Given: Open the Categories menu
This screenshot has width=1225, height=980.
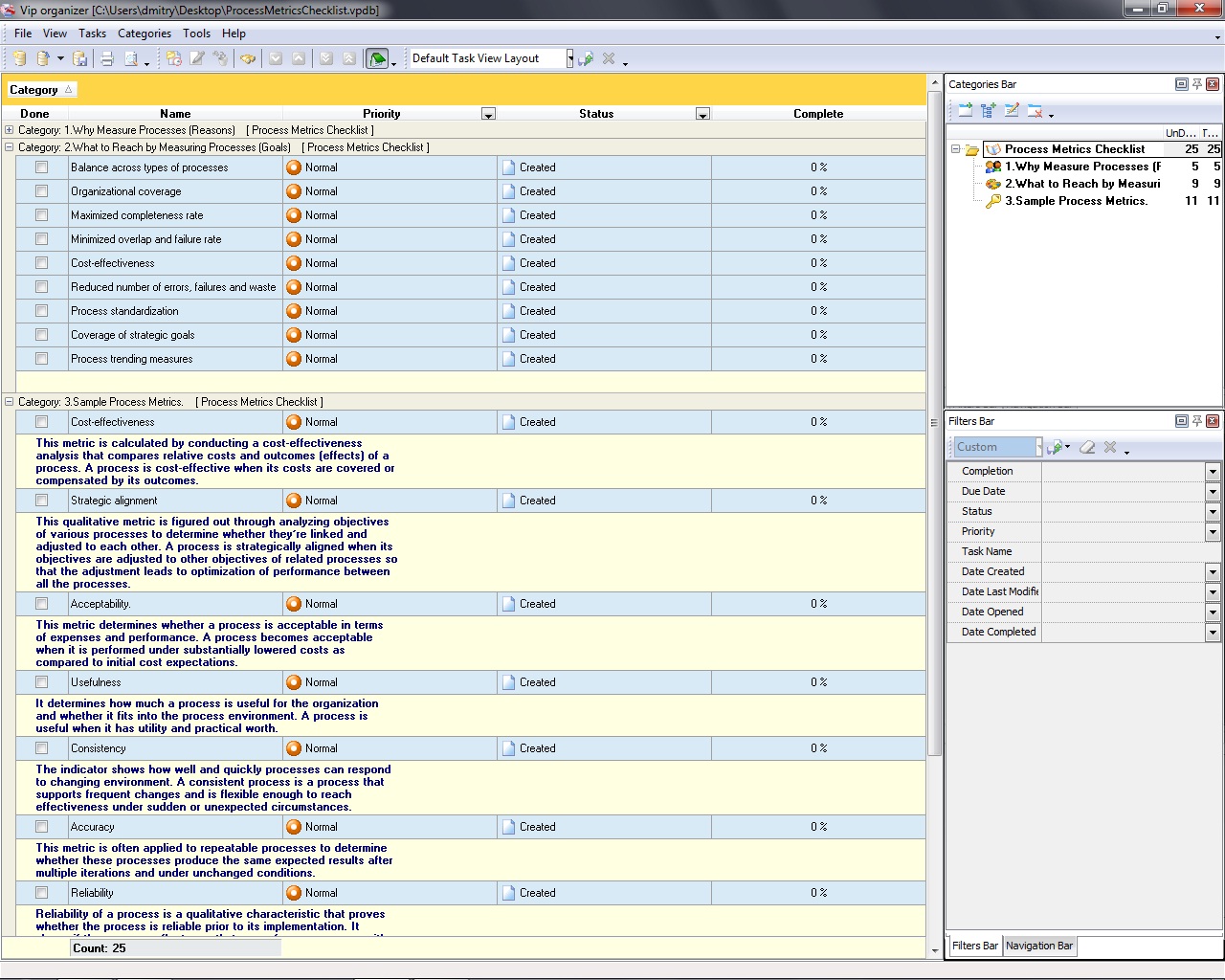Looking at the screenshot, I should pyautogui.click(x=144, y=33).
